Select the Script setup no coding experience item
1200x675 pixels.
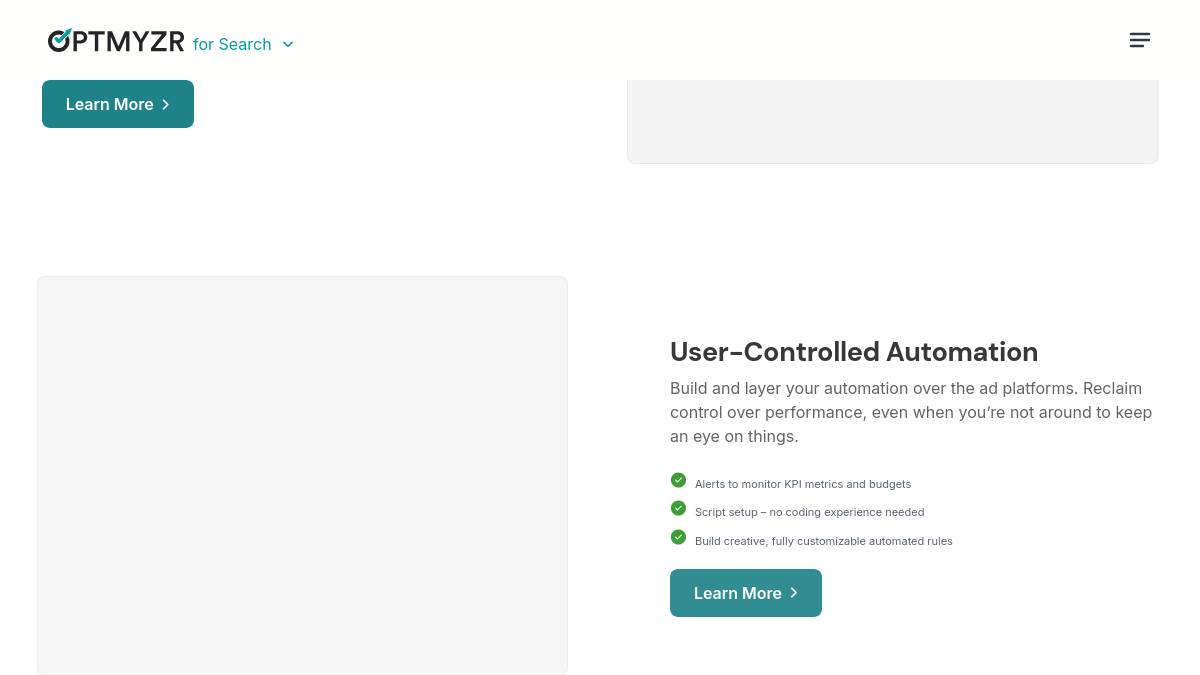point(809,512)
